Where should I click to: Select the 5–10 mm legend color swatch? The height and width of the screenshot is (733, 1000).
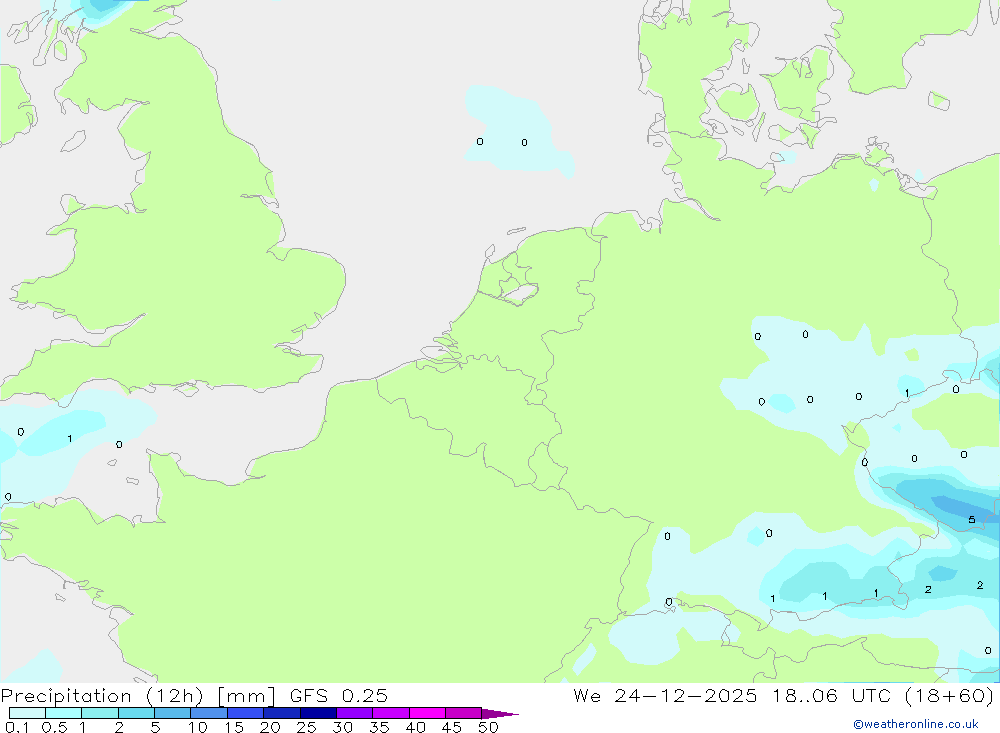pos(173,713)
